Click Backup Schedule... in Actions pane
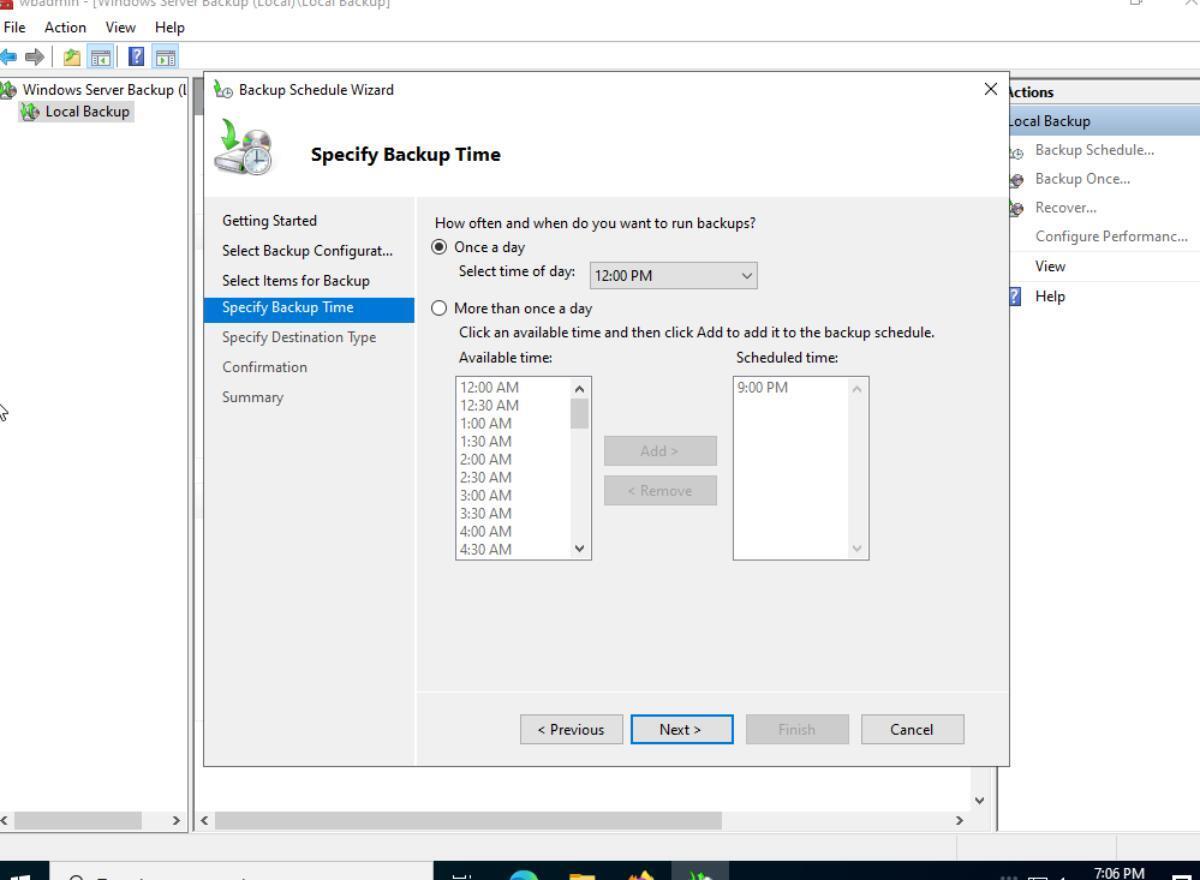 pos(1094,150)
